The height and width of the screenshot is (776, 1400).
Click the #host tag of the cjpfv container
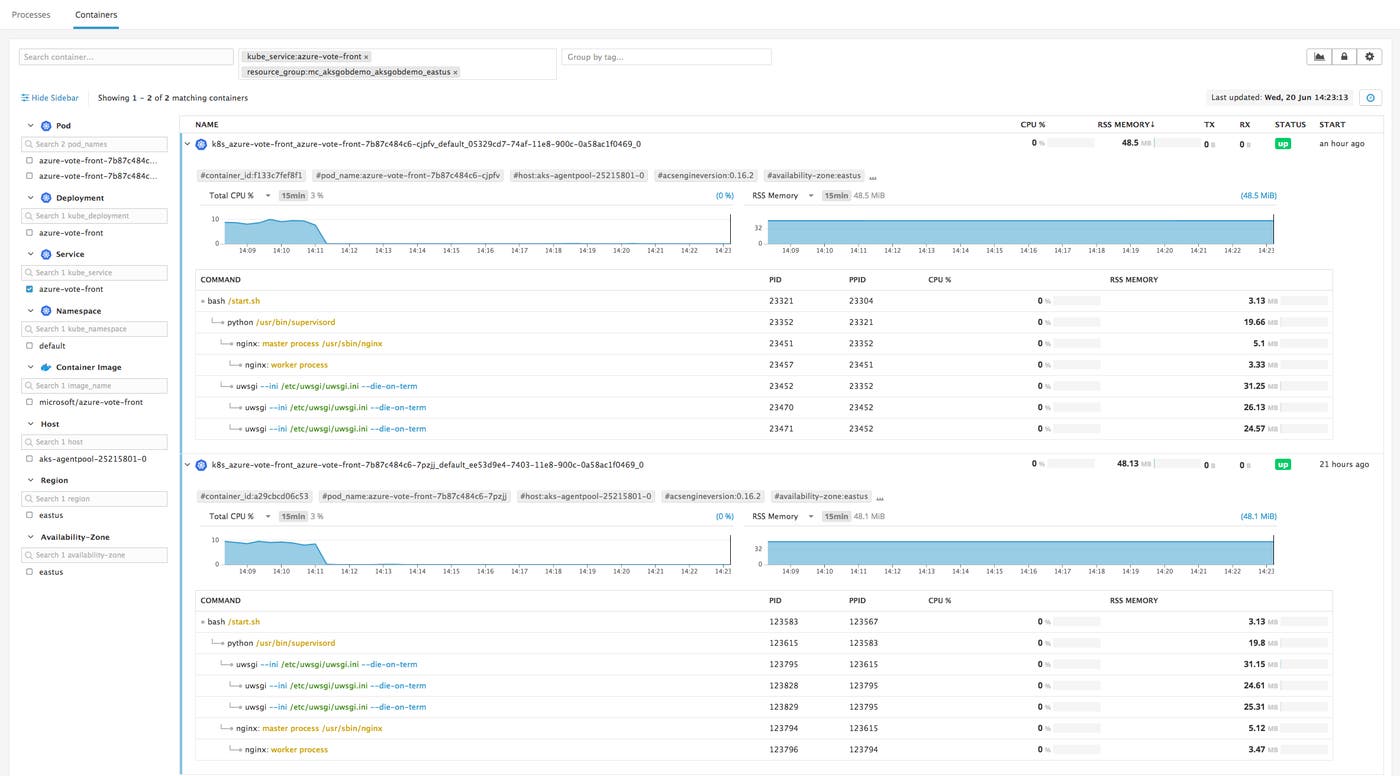tap(578, 176)
